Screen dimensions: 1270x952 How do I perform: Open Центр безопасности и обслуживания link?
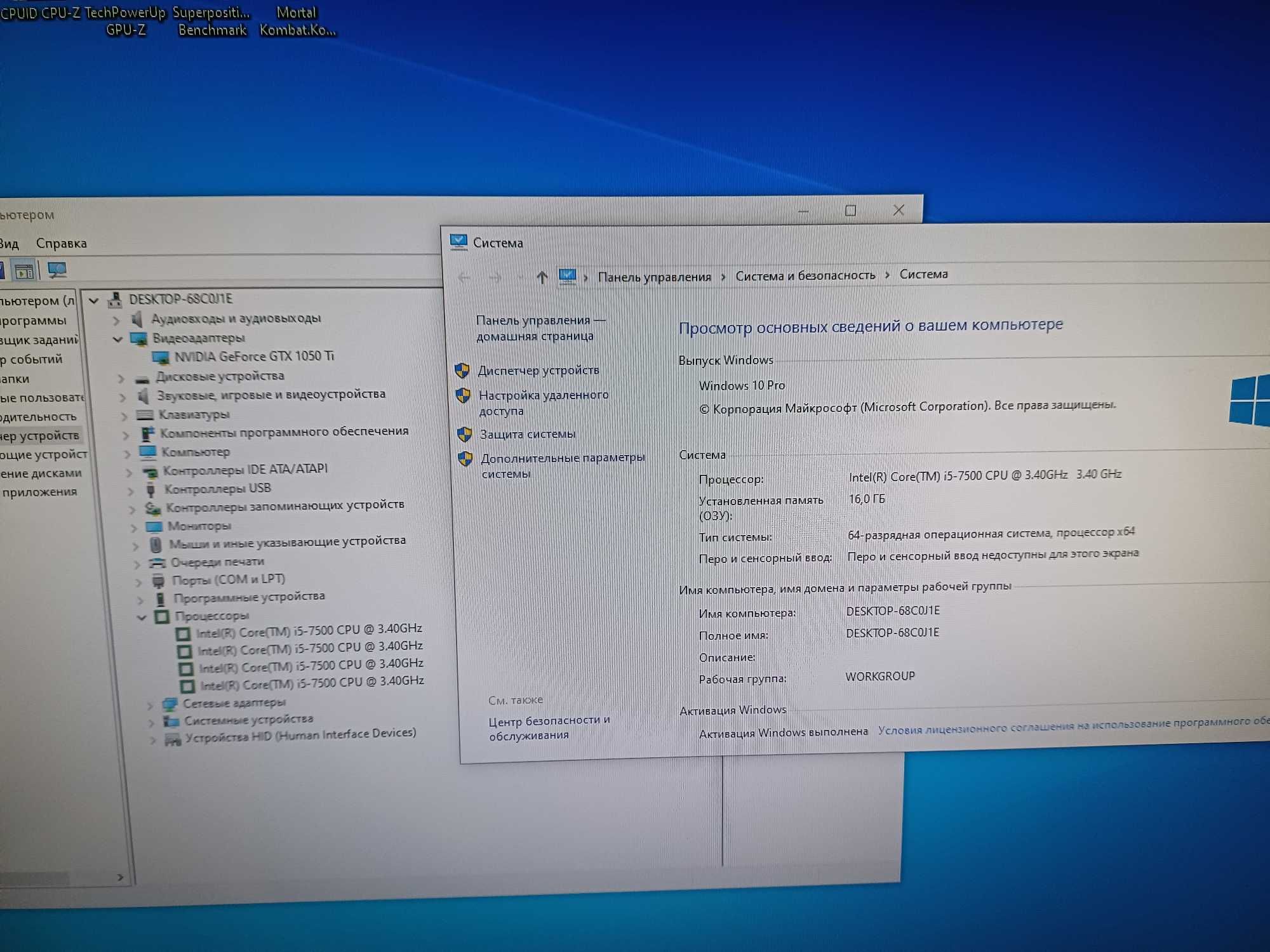549,728
